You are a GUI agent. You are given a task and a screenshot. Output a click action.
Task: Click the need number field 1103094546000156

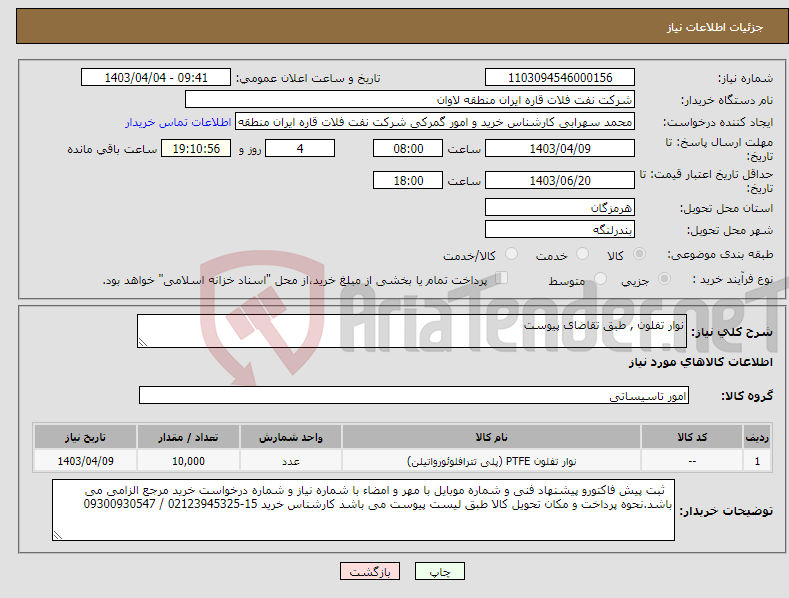560,78
